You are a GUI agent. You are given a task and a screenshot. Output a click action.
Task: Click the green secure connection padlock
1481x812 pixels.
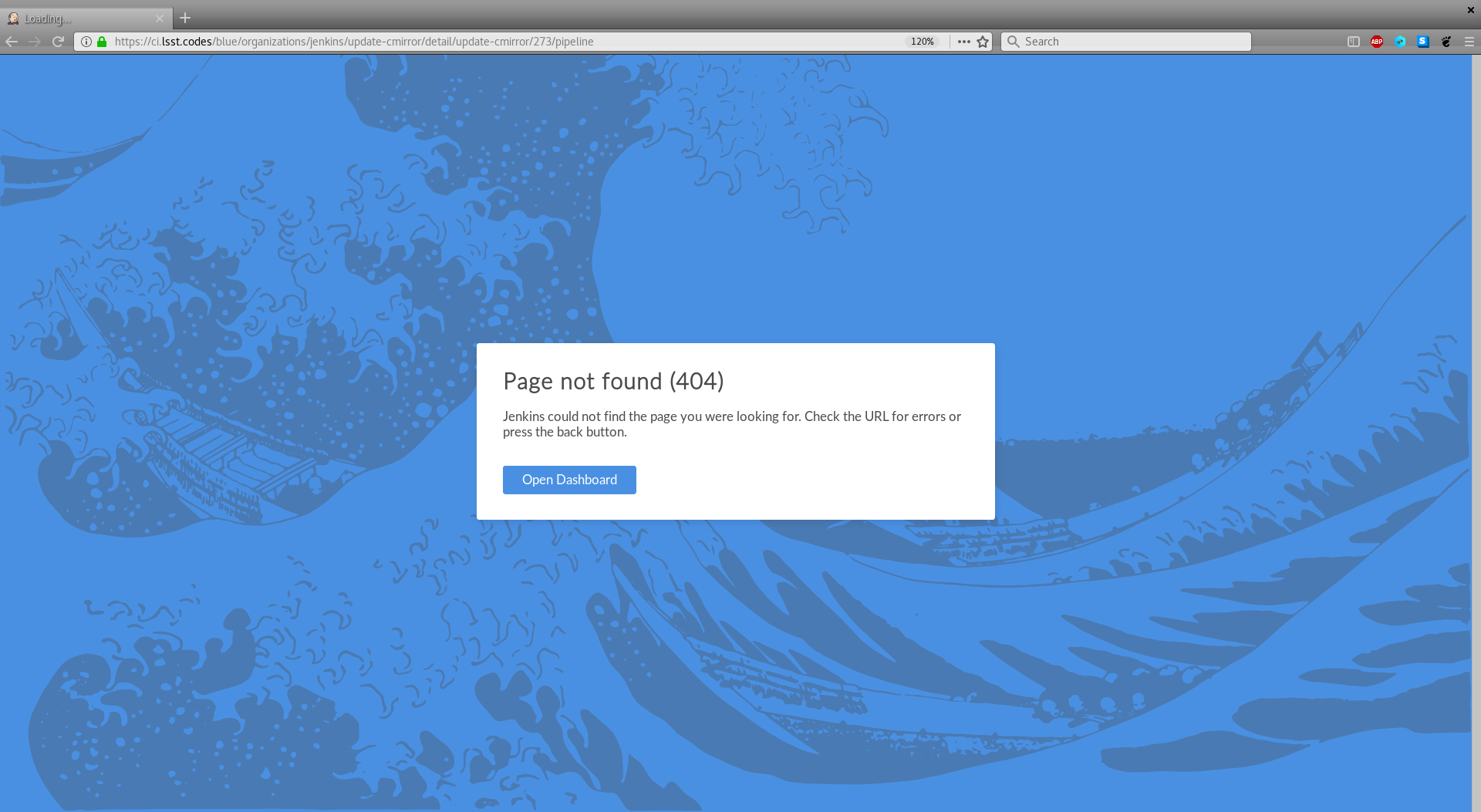pyautogui.click(x=102, y=42)
